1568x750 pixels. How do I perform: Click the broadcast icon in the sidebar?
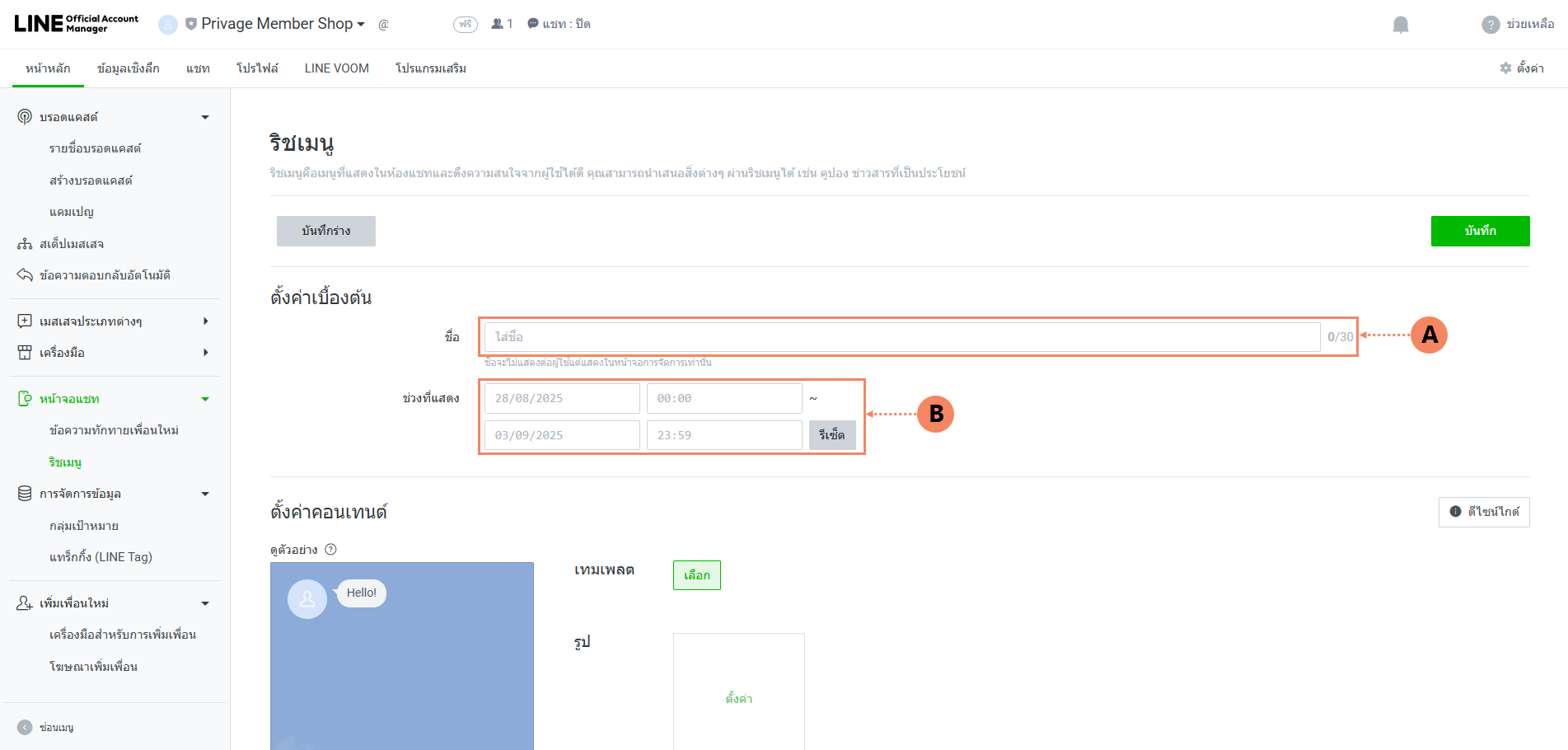click(25, 117)
